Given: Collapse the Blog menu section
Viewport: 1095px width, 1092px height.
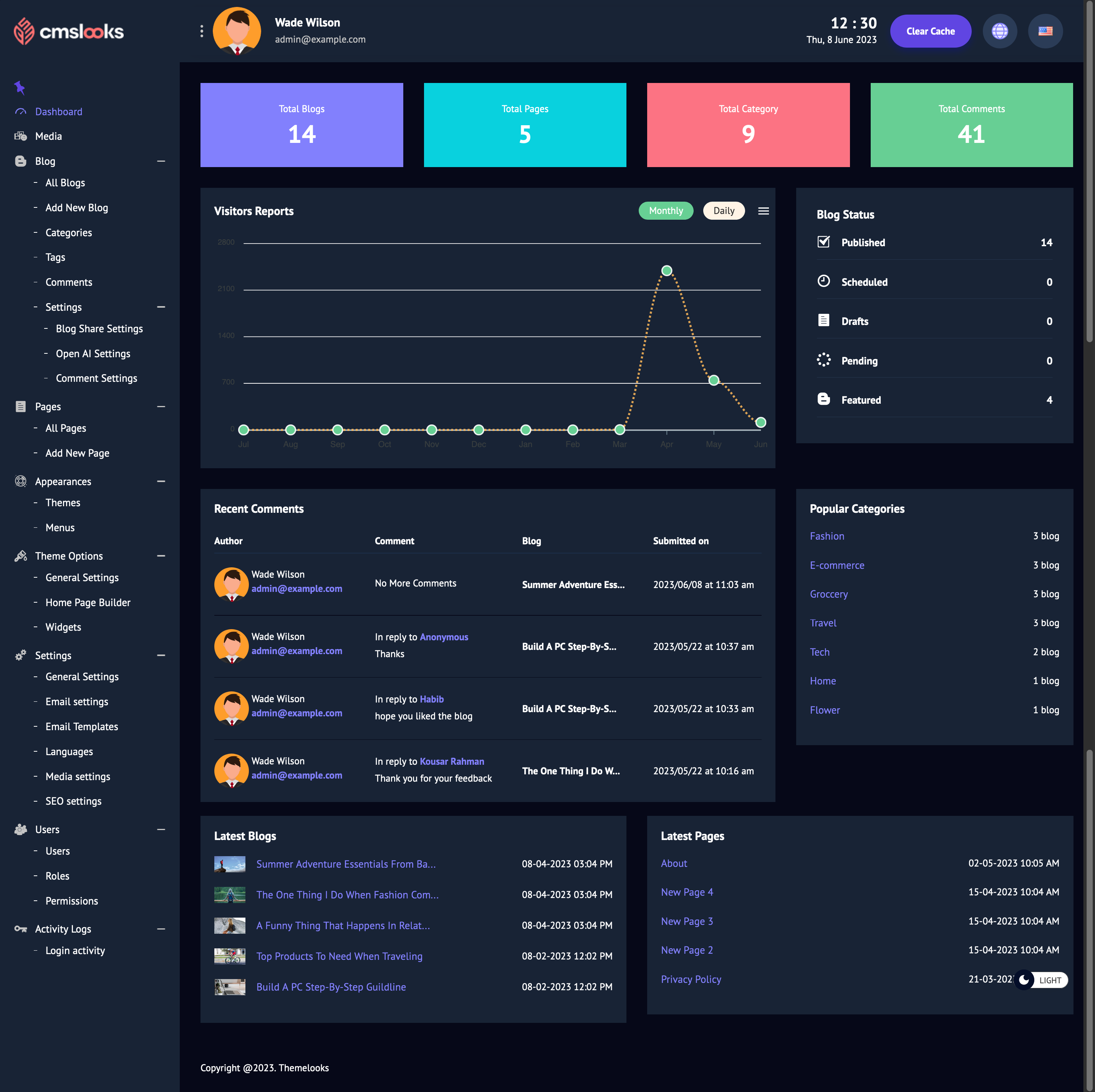Looking at the screenshot, I should 161,161.
